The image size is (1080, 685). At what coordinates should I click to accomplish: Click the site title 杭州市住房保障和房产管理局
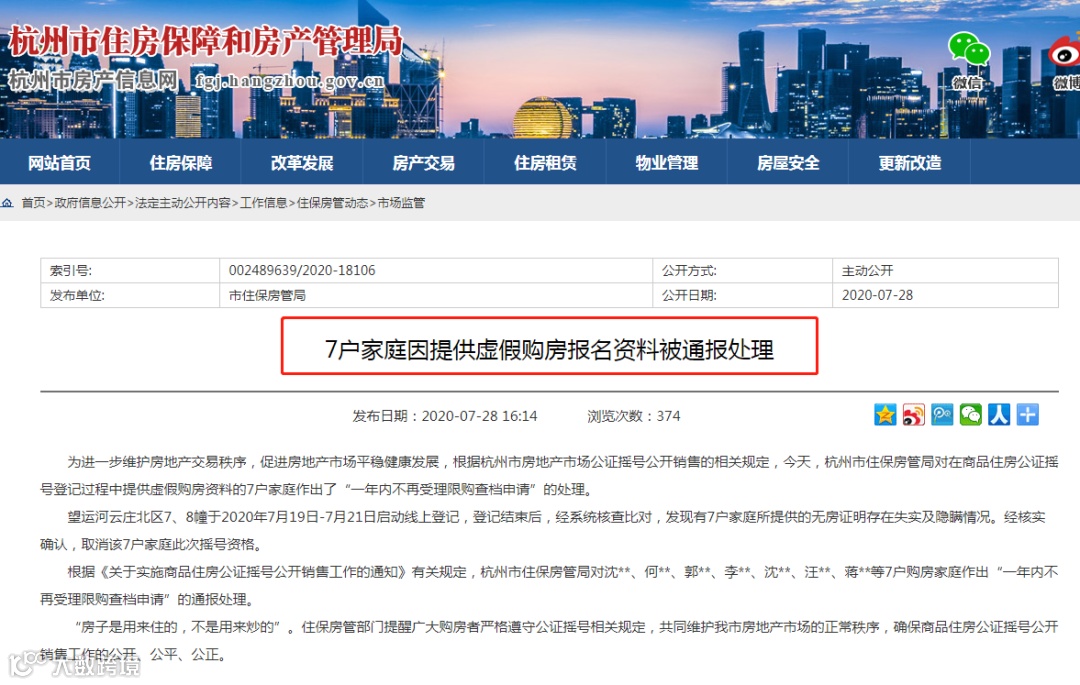205,41
